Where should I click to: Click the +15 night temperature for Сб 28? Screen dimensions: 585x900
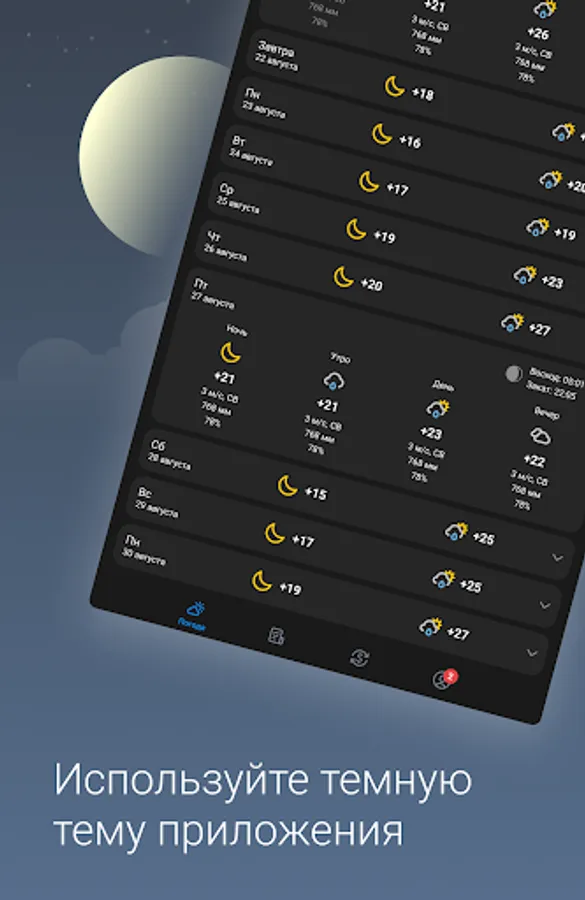tap(316, 493)
